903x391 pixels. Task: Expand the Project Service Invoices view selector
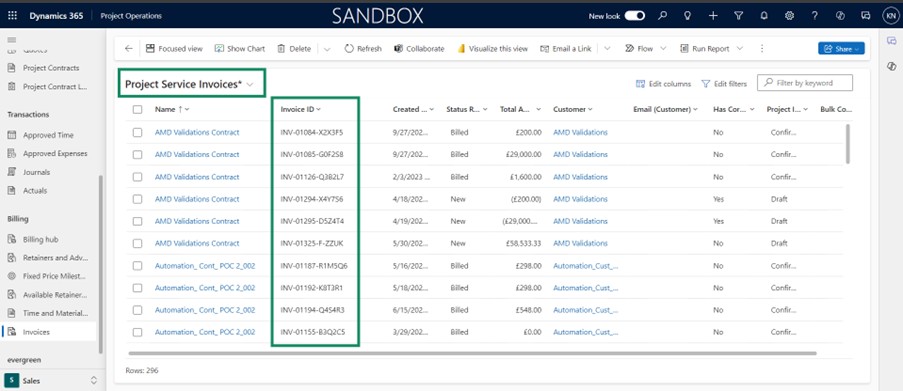[251, 84]
